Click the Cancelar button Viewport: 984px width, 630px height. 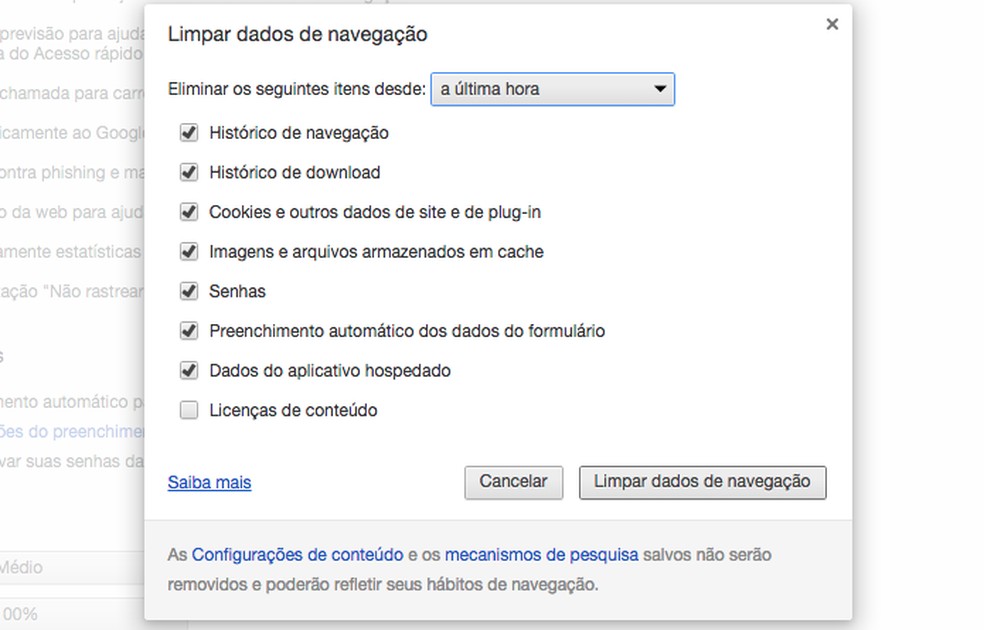point(513,482)
